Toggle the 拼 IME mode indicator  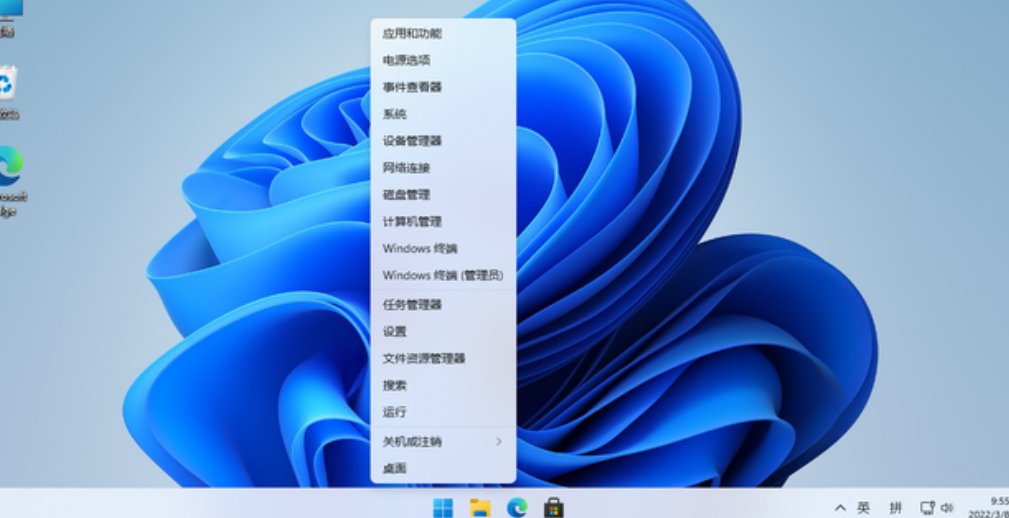895,508
